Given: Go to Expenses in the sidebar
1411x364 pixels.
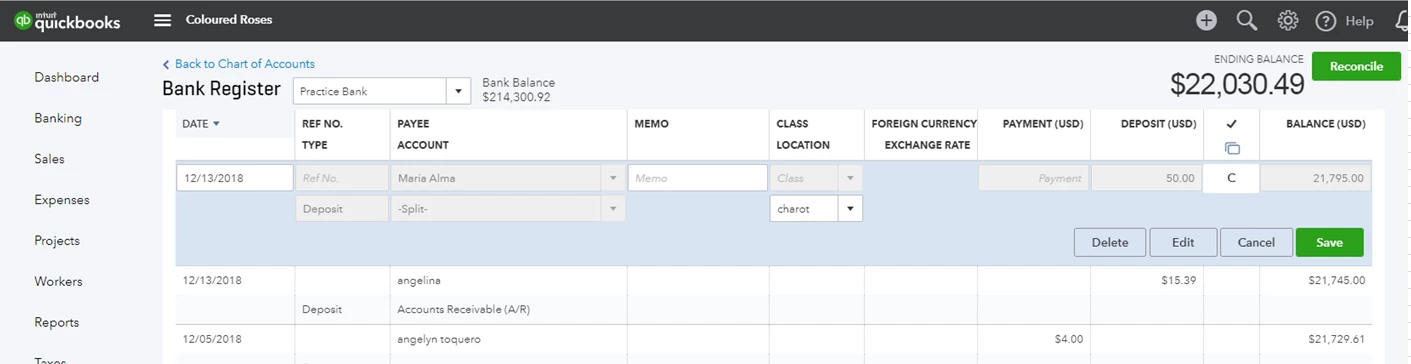Looking at the screenshot, I should click(62, 200).
